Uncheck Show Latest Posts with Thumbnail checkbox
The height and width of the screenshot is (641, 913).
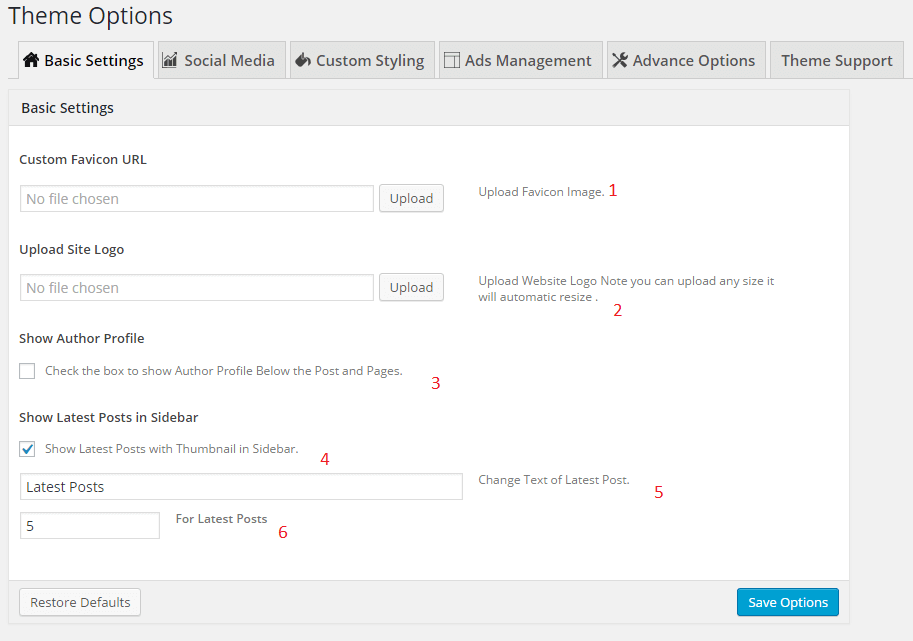pos(27,449)
